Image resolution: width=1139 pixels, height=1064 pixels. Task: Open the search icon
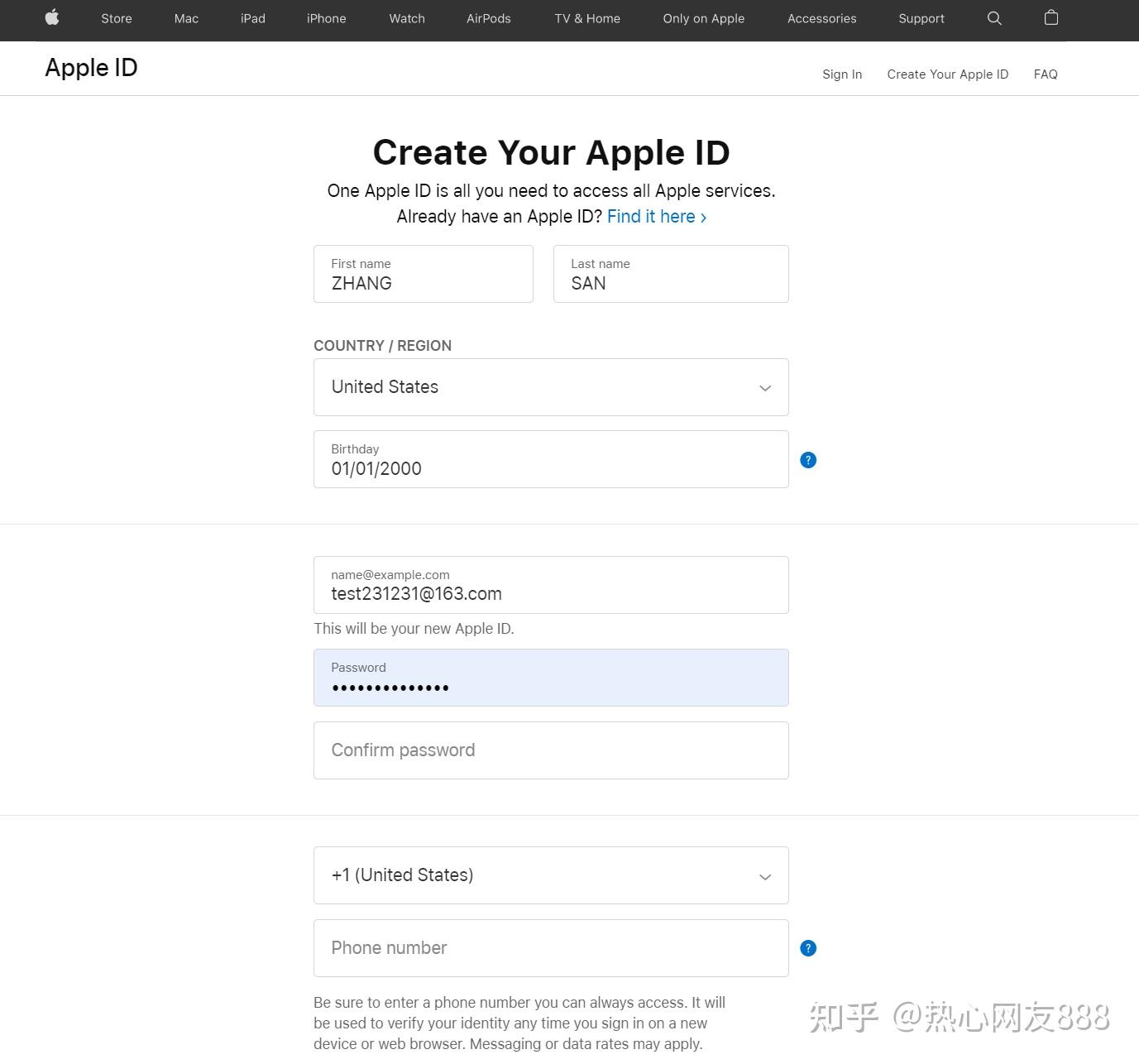(x=993, y=18)
